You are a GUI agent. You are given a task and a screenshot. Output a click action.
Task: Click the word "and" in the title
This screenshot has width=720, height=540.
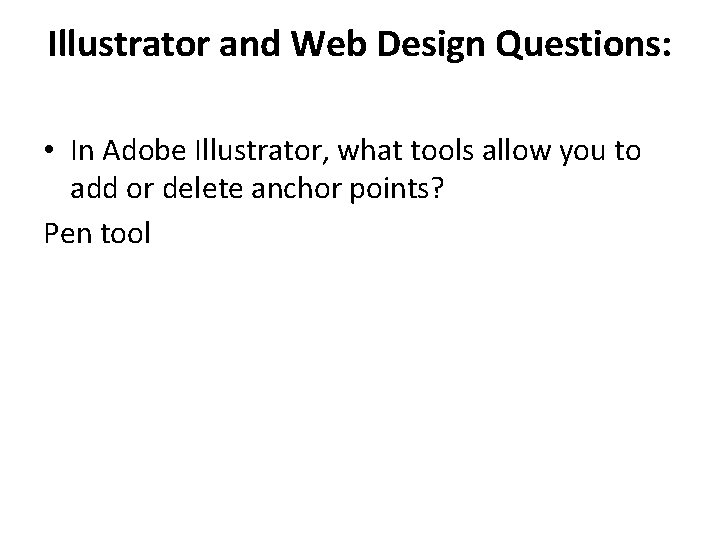click(x=250, y=44)
